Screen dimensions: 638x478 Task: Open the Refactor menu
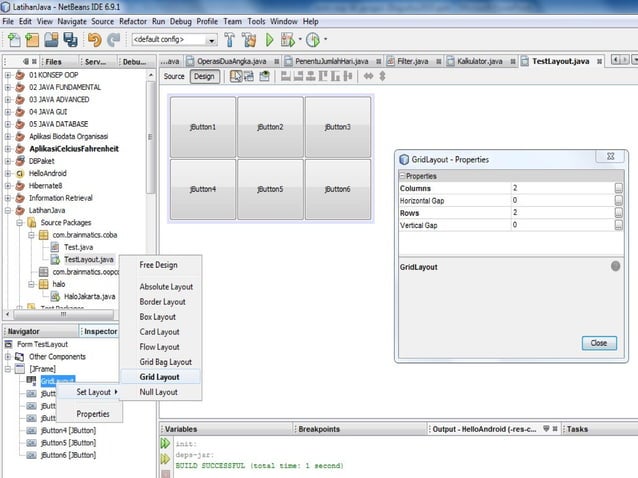pos(132,20)
